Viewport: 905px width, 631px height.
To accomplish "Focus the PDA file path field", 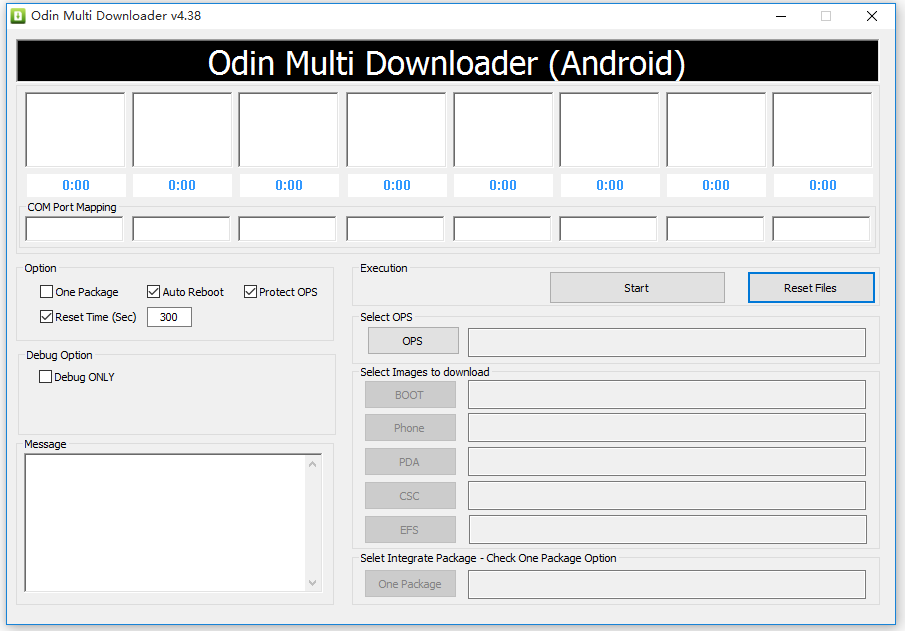I will (x=667, y=461).
